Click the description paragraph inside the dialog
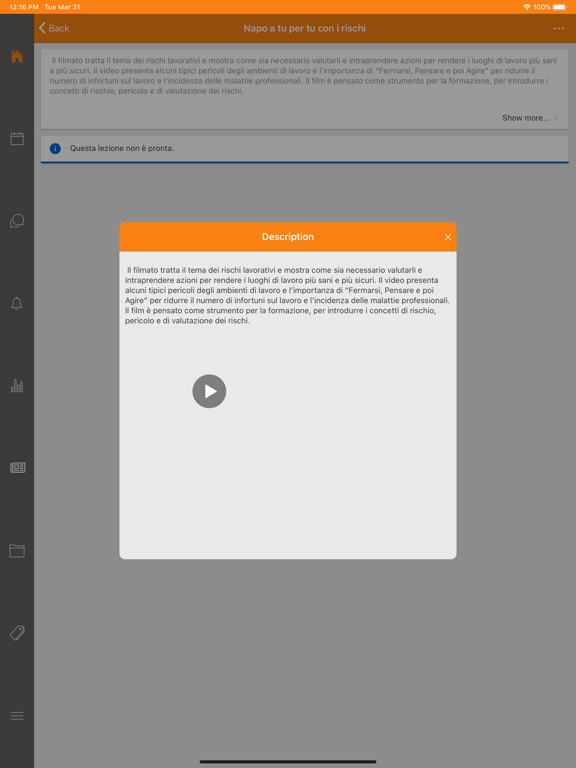The width and height of the screenshot is (576, 768). pyautogui.click(x=287, y=295)
